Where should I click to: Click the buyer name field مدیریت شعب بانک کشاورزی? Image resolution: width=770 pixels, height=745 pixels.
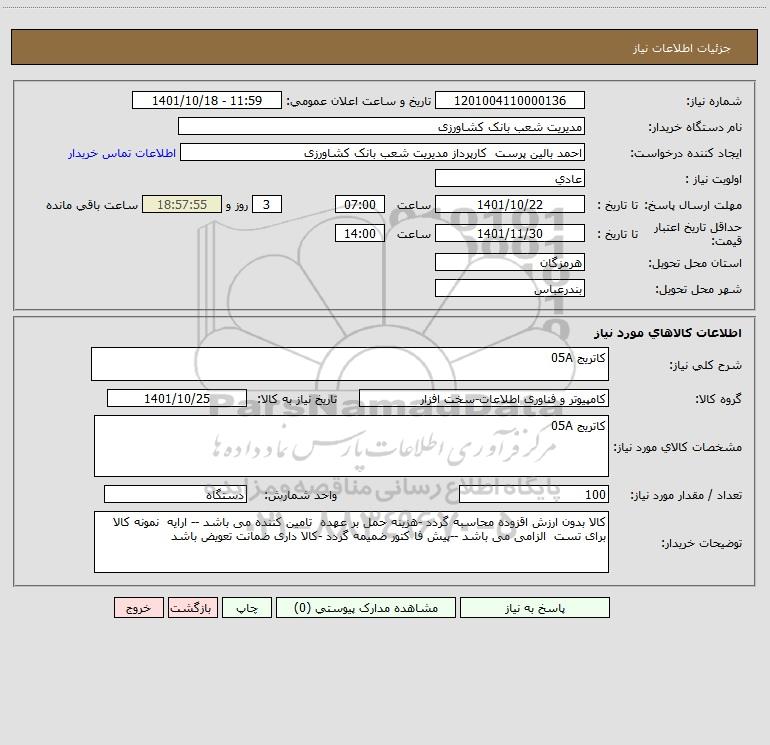(381, 127)
